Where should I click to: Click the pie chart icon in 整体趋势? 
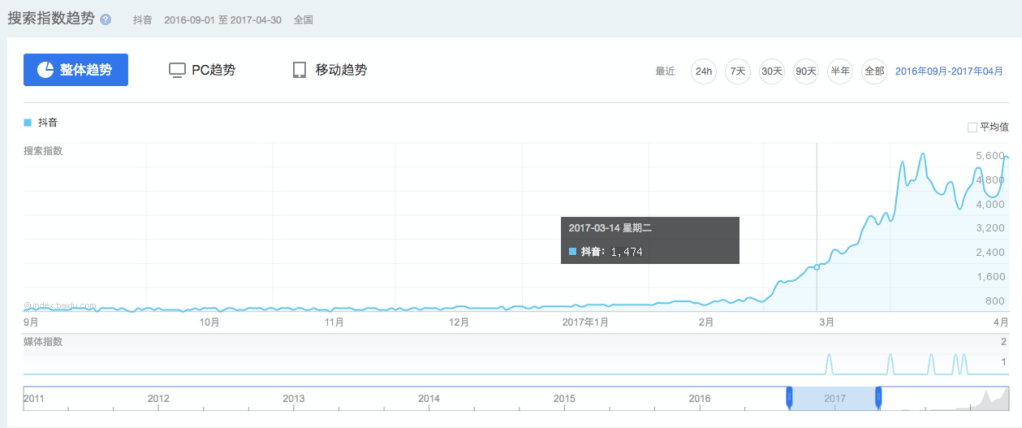45,70
